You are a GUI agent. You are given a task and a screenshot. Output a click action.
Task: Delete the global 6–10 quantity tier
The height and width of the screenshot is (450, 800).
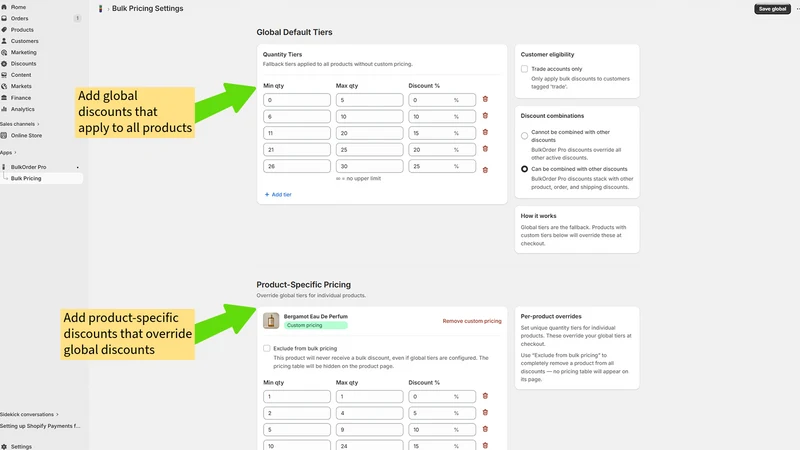[x=485, y=116]
